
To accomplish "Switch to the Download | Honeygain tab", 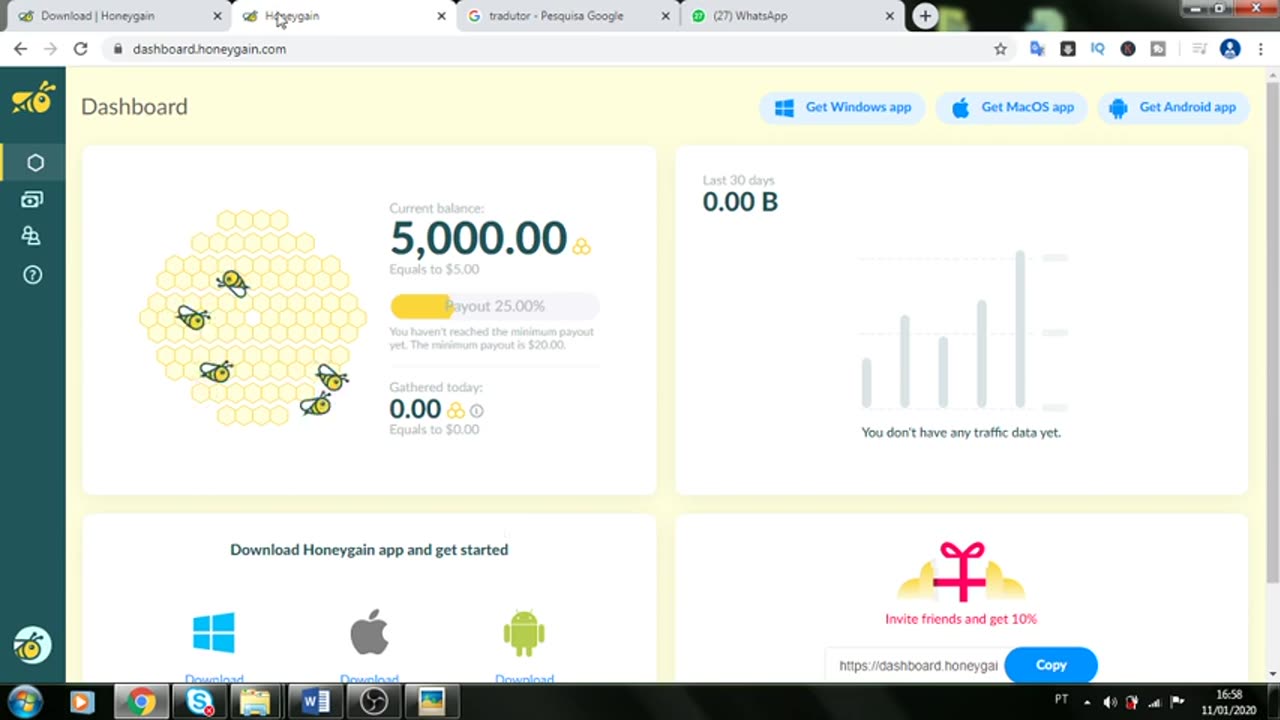I will (x=118, y=16).
